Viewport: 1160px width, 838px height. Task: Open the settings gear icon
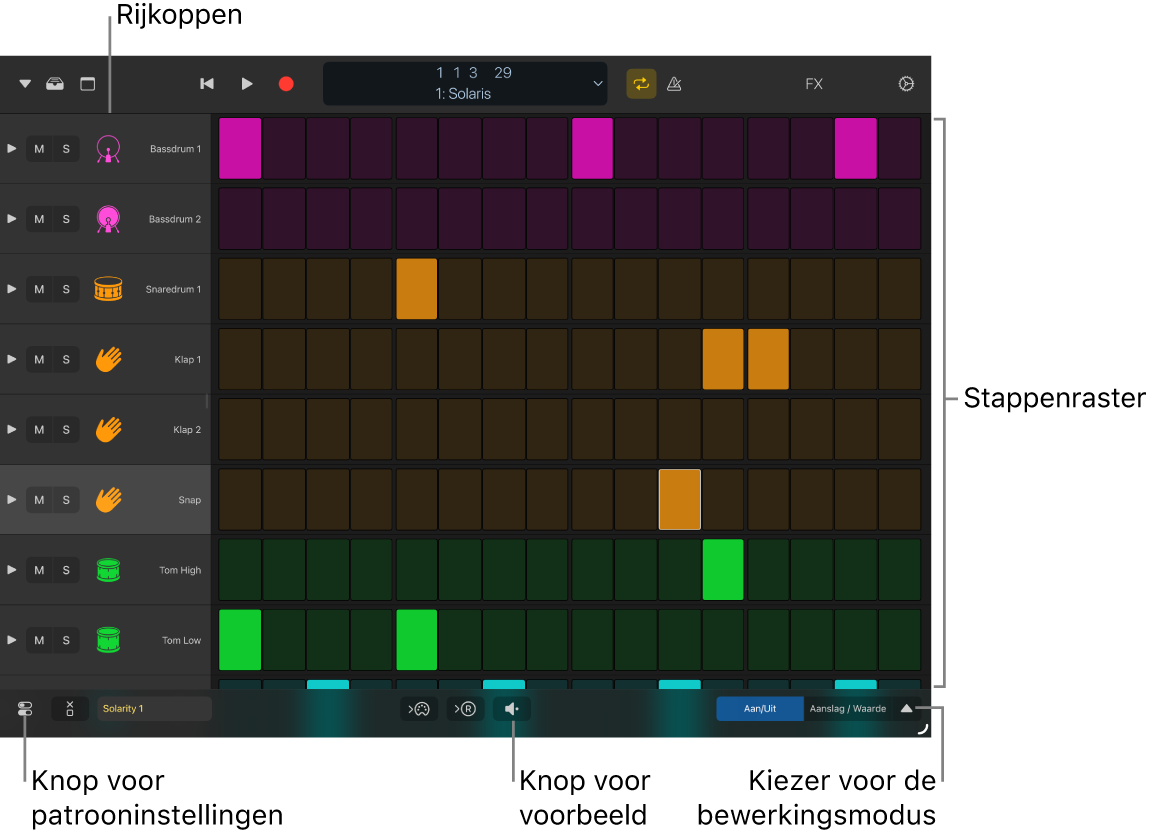906,84
